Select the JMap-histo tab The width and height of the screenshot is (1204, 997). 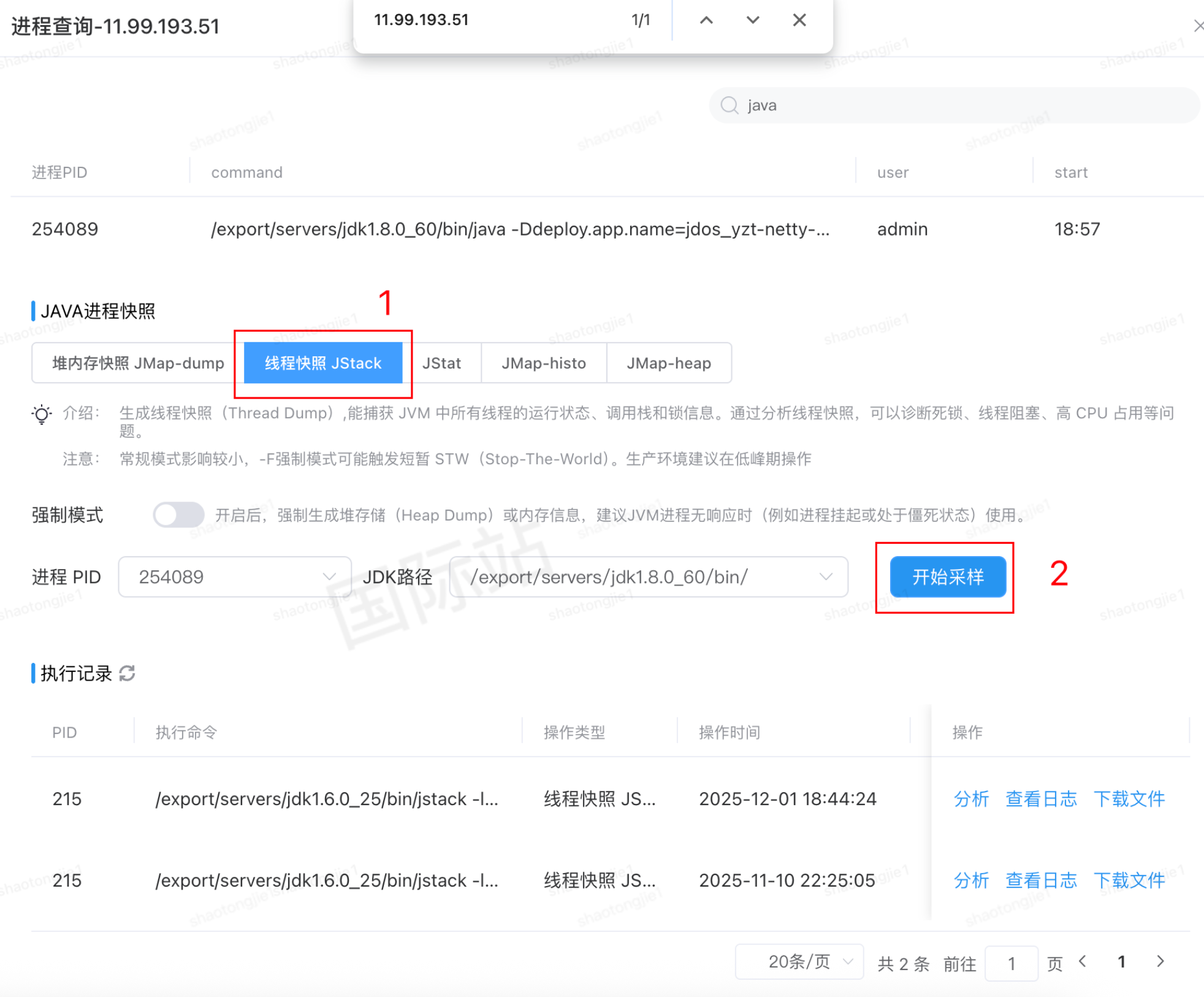coord(543,363)
